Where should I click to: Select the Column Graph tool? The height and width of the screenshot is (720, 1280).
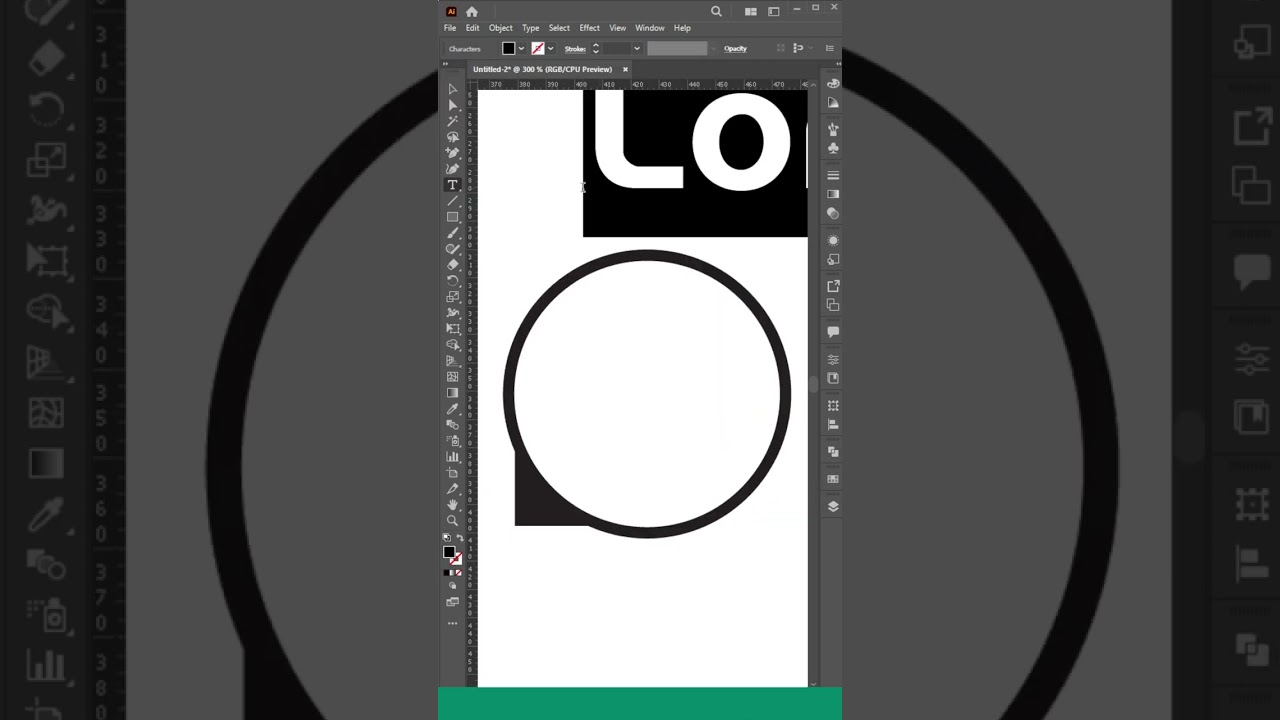tap(453, 457)
